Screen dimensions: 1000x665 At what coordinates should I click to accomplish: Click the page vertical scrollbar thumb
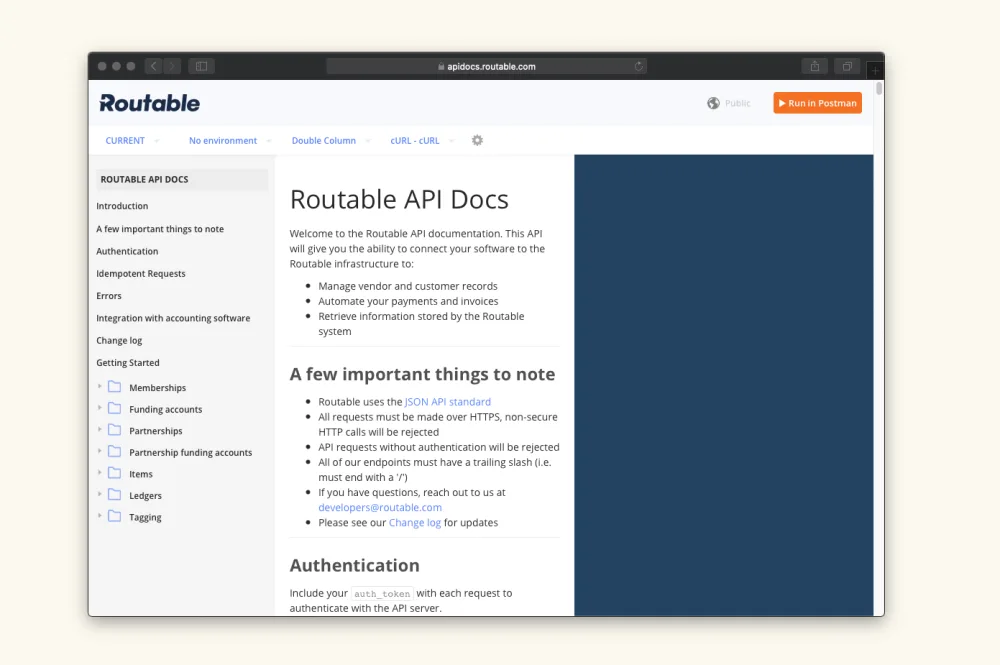pyautogui.click(x=879, y=88)
